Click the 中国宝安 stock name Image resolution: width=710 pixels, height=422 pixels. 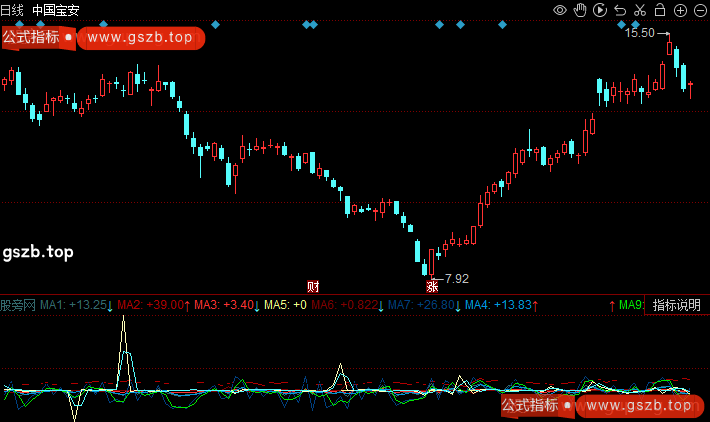[x=56, y=10]
